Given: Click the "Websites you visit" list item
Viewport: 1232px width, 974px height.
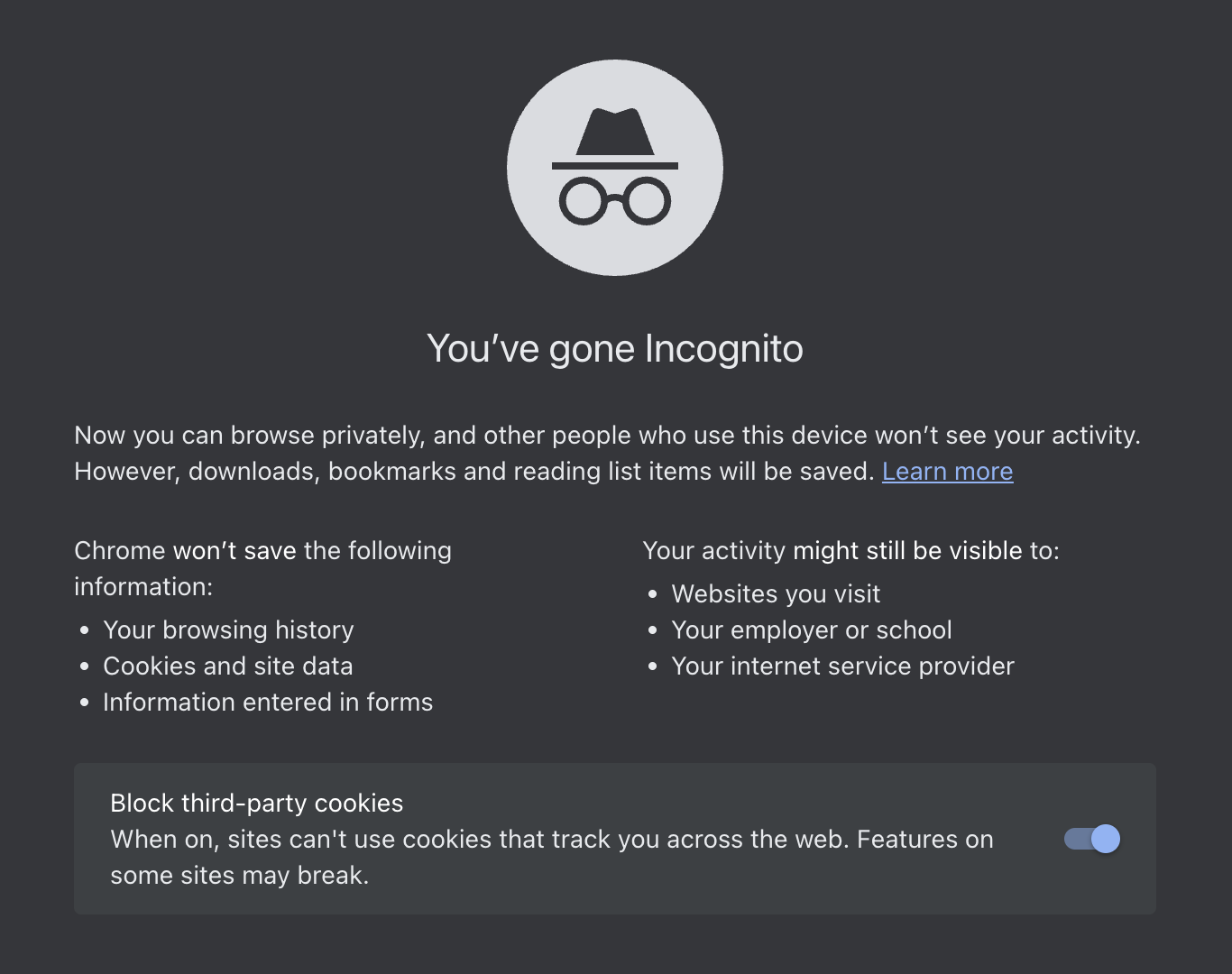Looking at the screenshot, I should pos(776,593).
